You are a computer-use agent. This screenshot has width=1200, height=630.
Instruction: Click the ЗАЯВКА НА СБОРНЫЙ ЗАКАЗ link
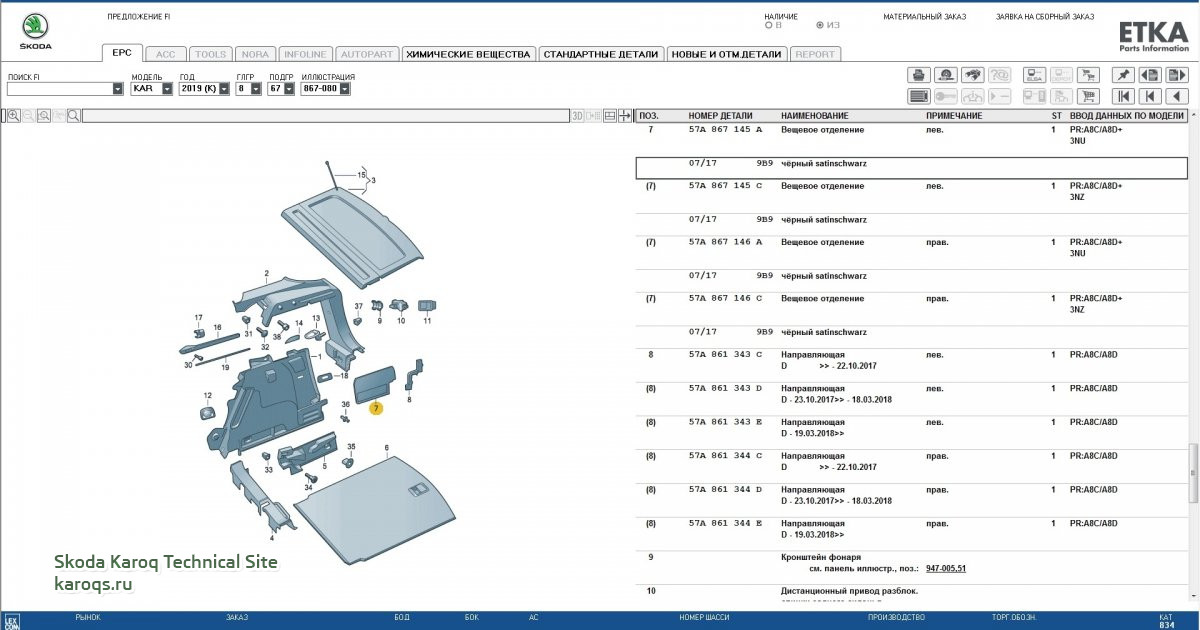point(1045,17)
